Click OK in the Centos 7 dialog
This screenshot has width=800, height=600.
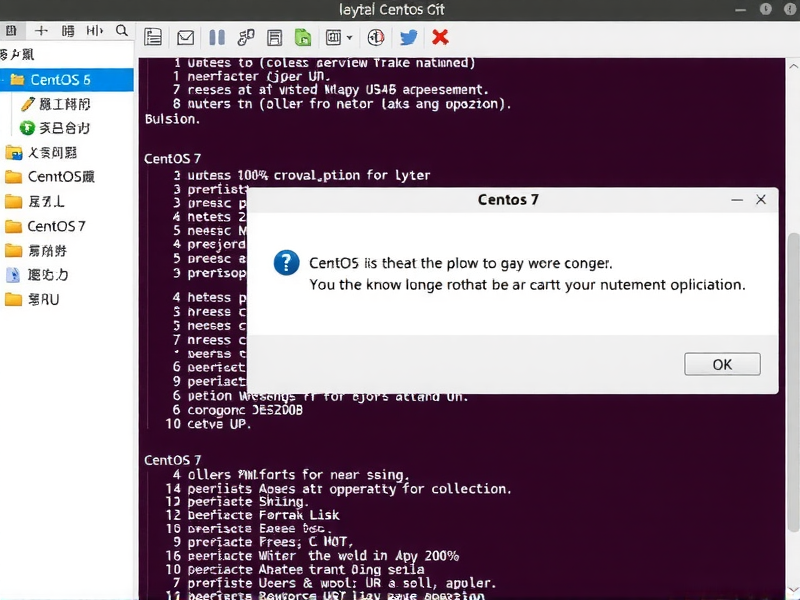point(722,364)
